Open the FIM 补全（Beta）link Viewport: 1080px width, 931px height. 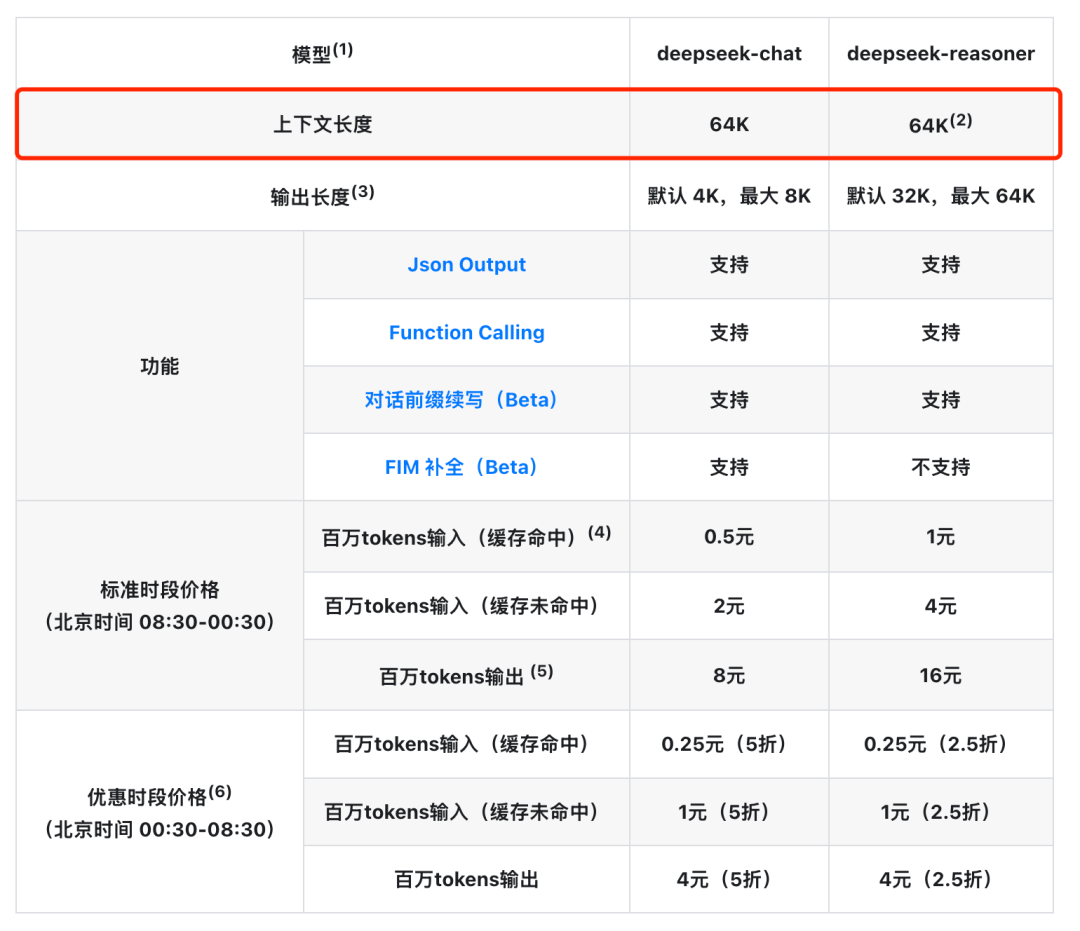click(466, 467)
